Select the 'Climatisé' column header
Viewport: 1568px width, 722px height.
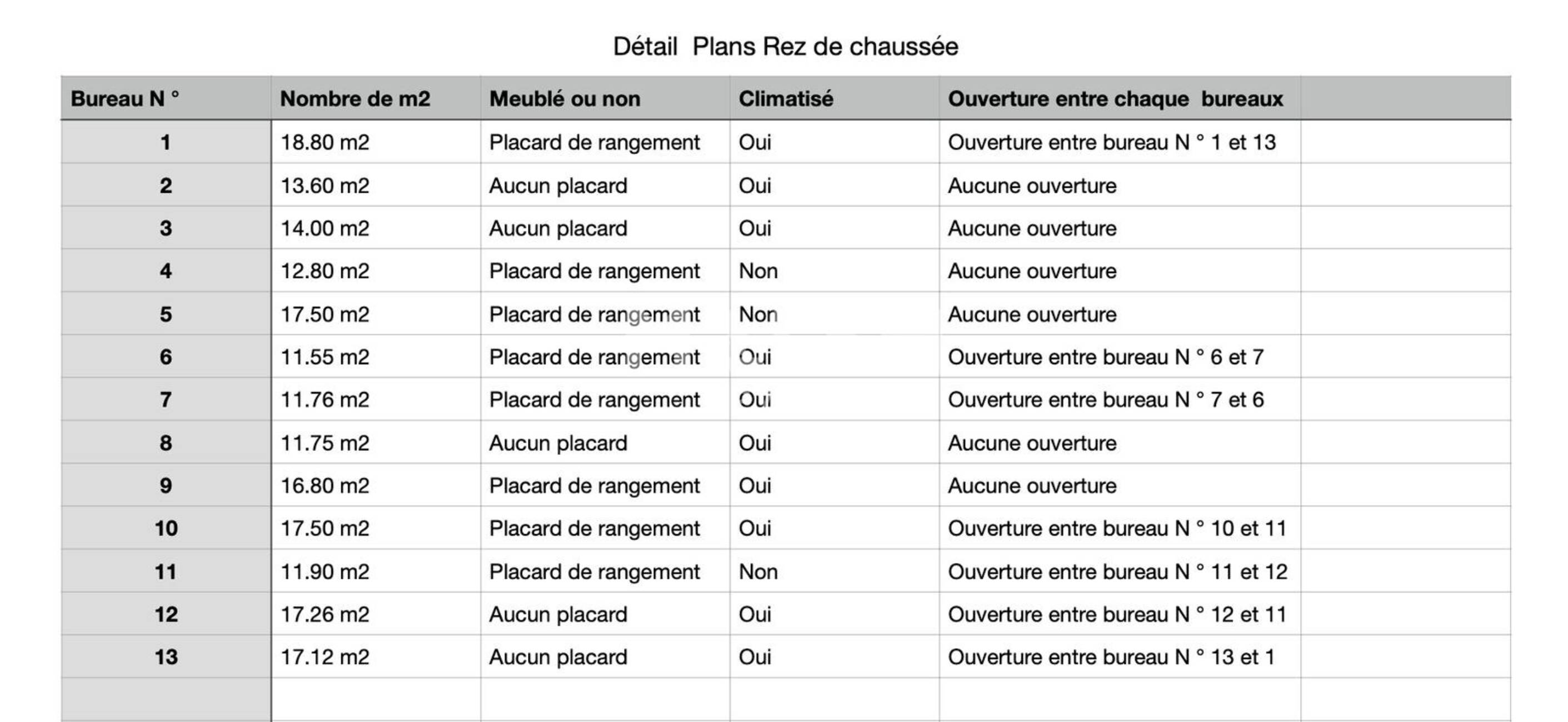click(785, 98)
